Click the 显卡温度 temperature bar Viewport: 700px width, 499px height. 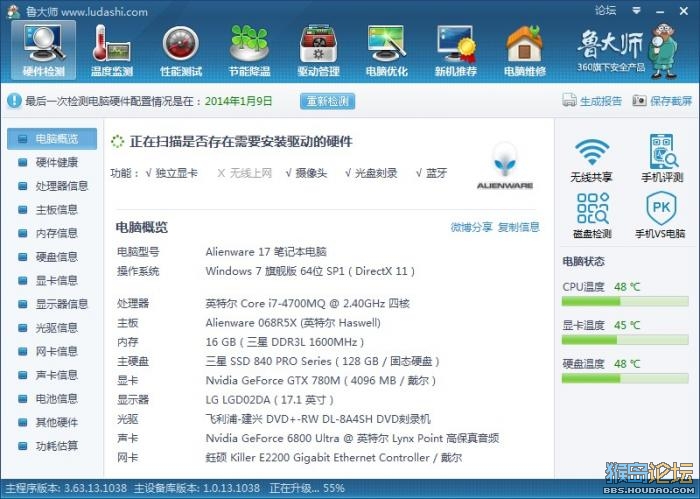625,340
